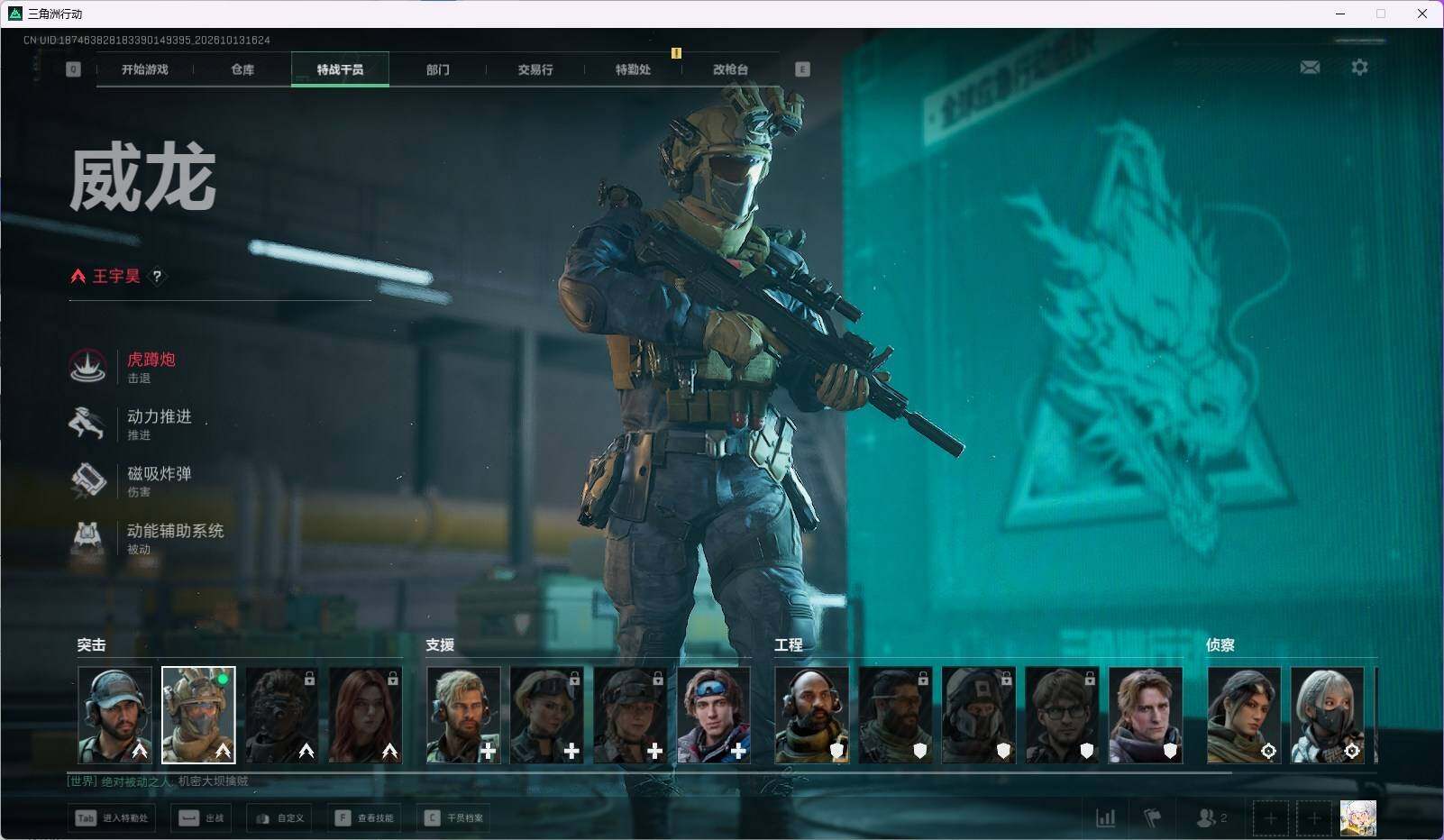The image size is (1444, 840).
Task: Choose the 工程 operator wearing glasses
Action: [x=1062, y=715]
